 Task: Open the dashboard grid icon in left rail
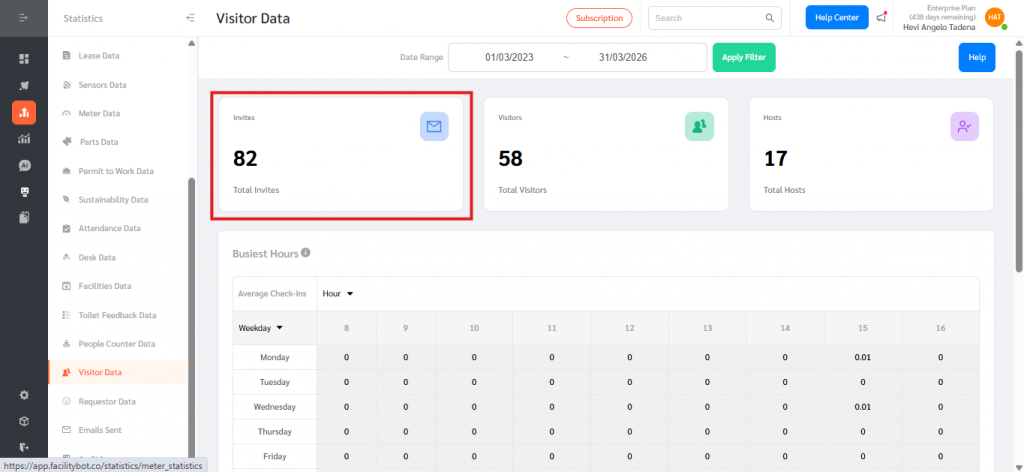[24, 59]
